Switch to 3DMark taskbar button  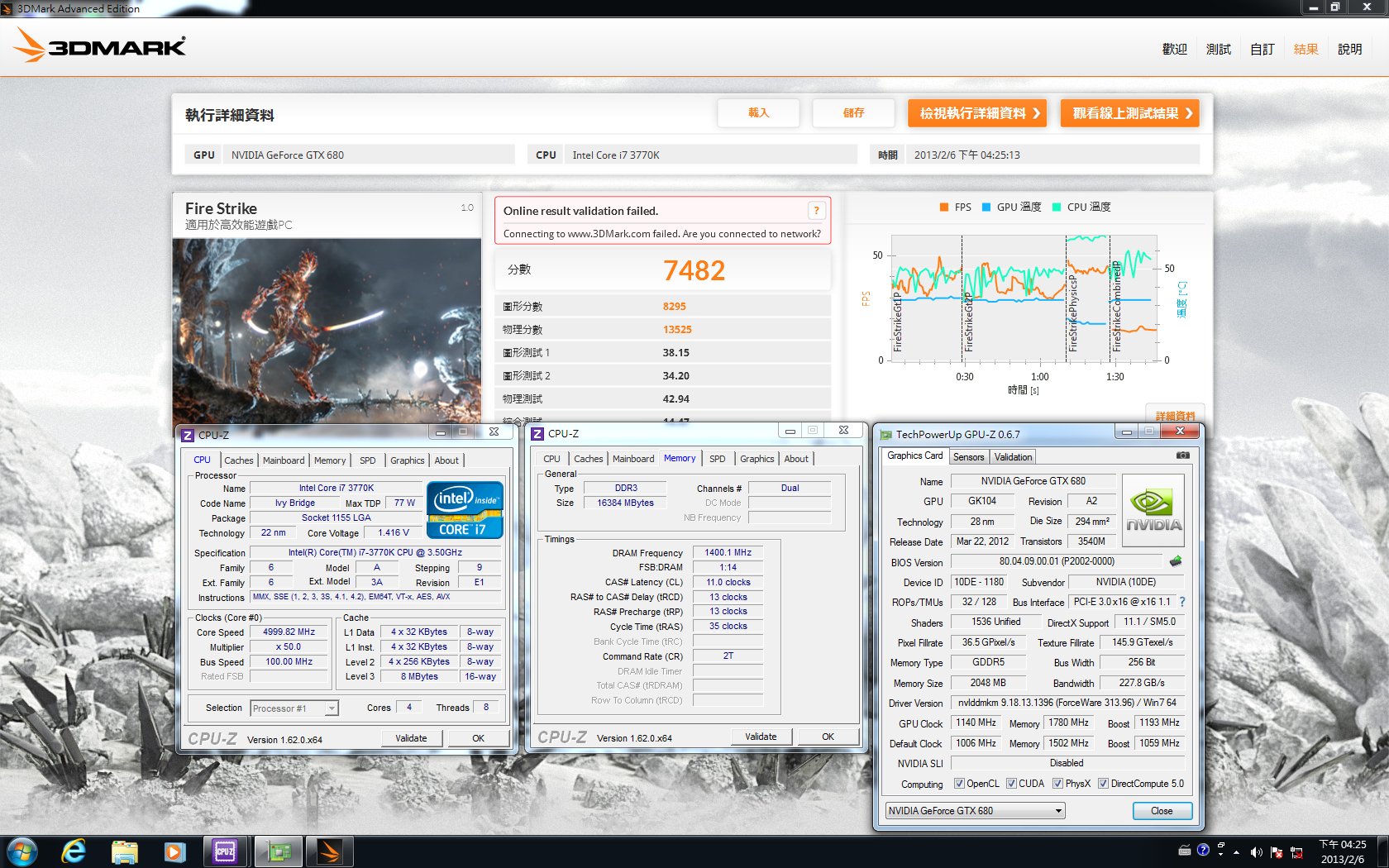point(329,851)
